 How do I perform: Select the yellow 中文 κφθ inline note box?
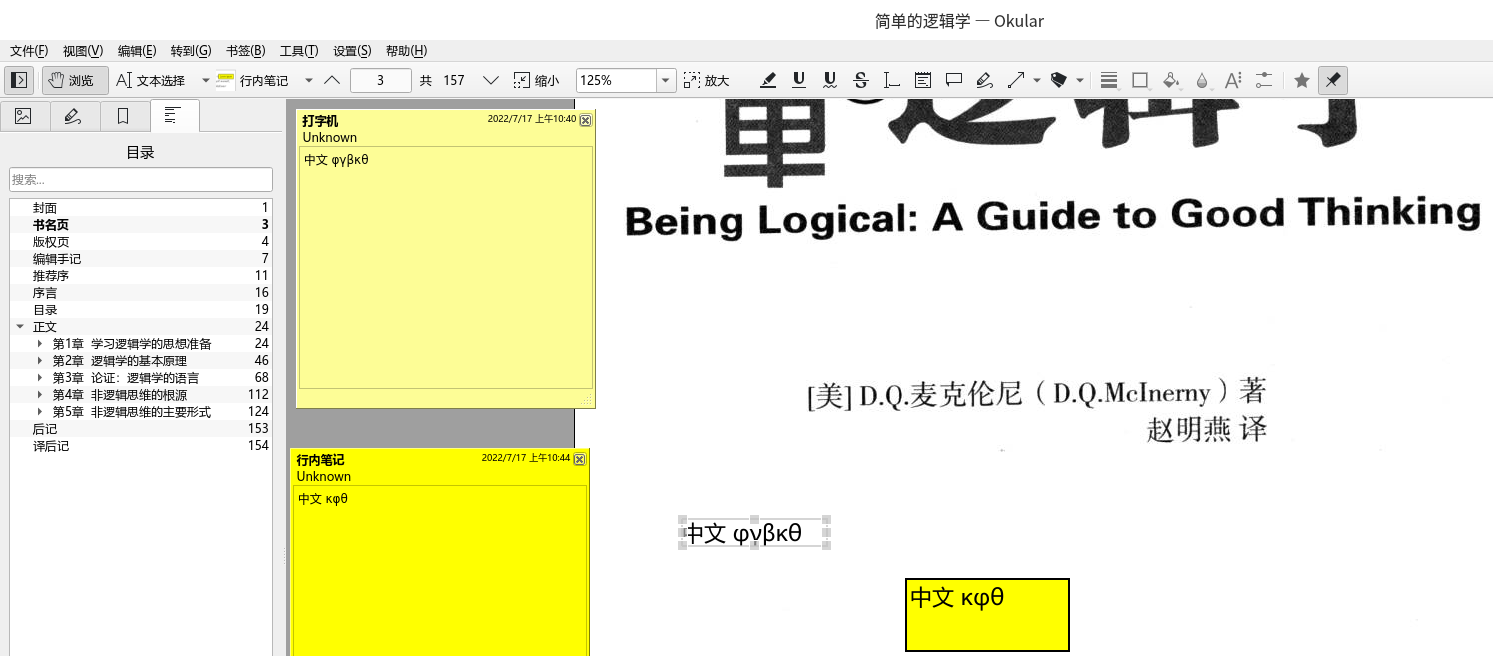coord(987,615)
